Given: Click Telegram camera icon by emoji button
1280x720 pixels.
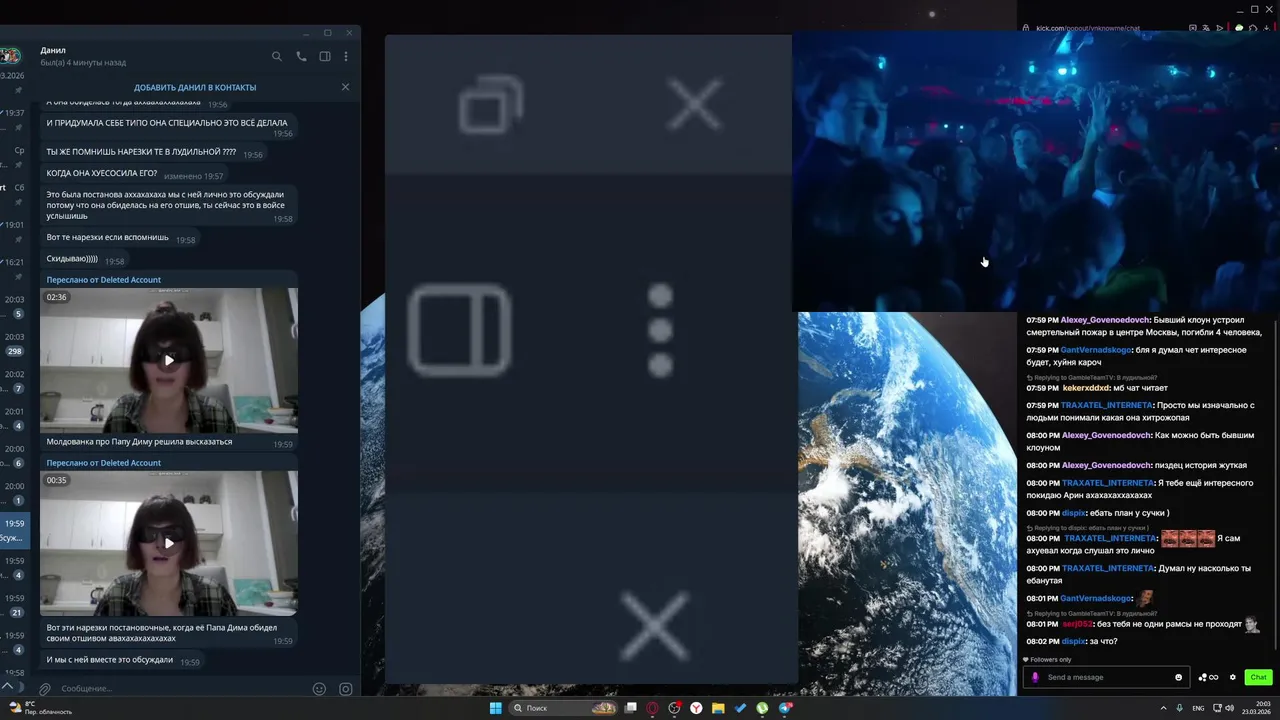Looking at the screenshot, I should [346, 689].
